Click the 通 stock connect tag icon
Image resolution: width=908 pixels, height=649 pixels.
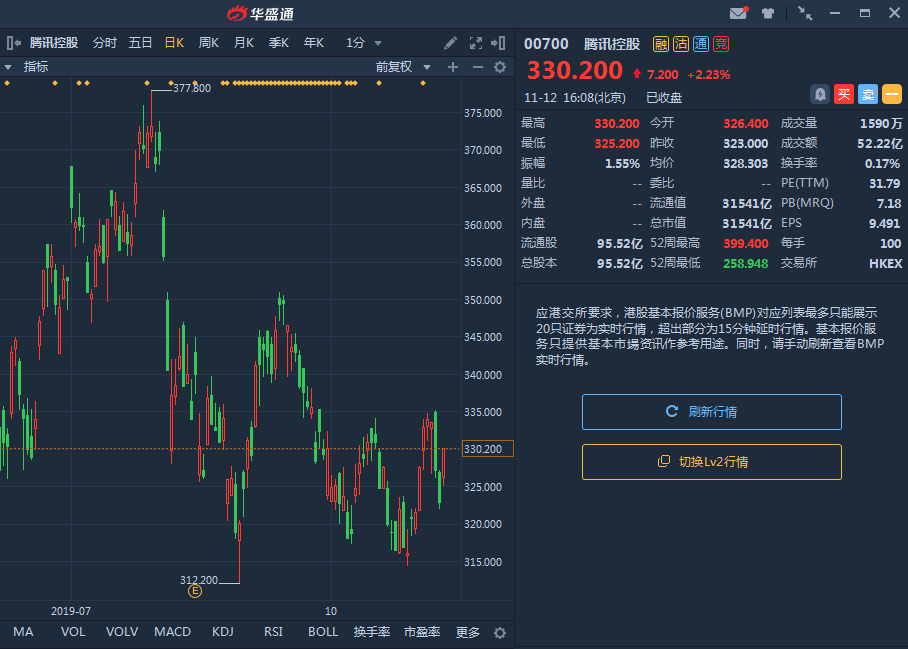point(701,44)
